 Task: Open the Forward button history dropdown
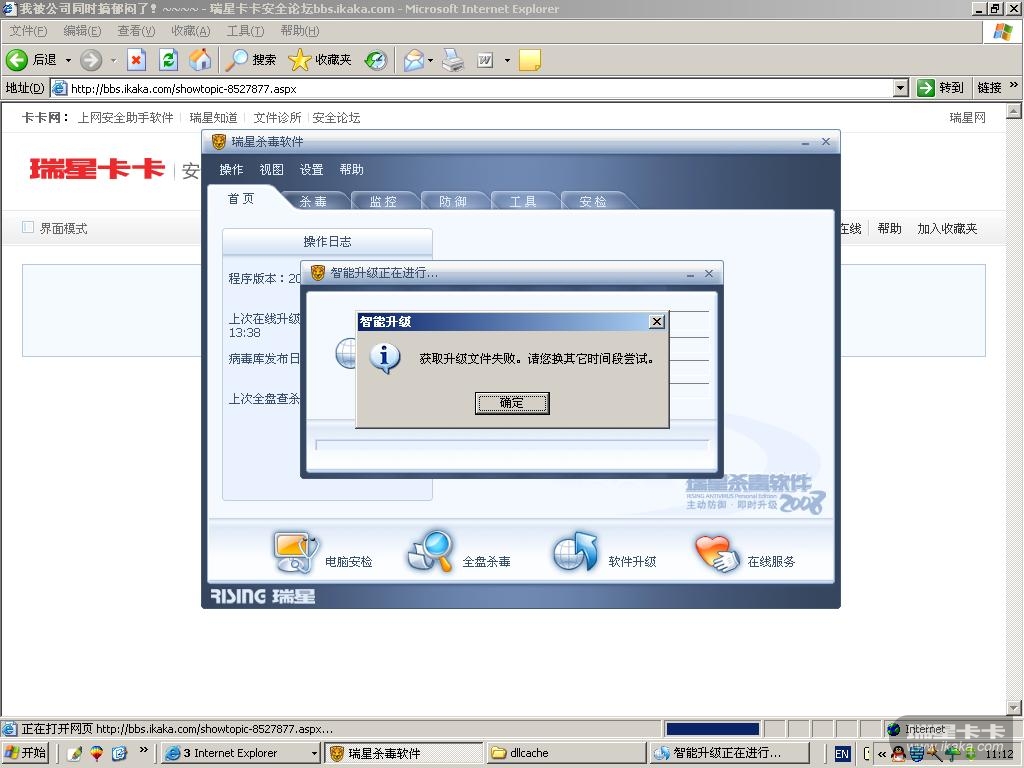click(113, 60)
